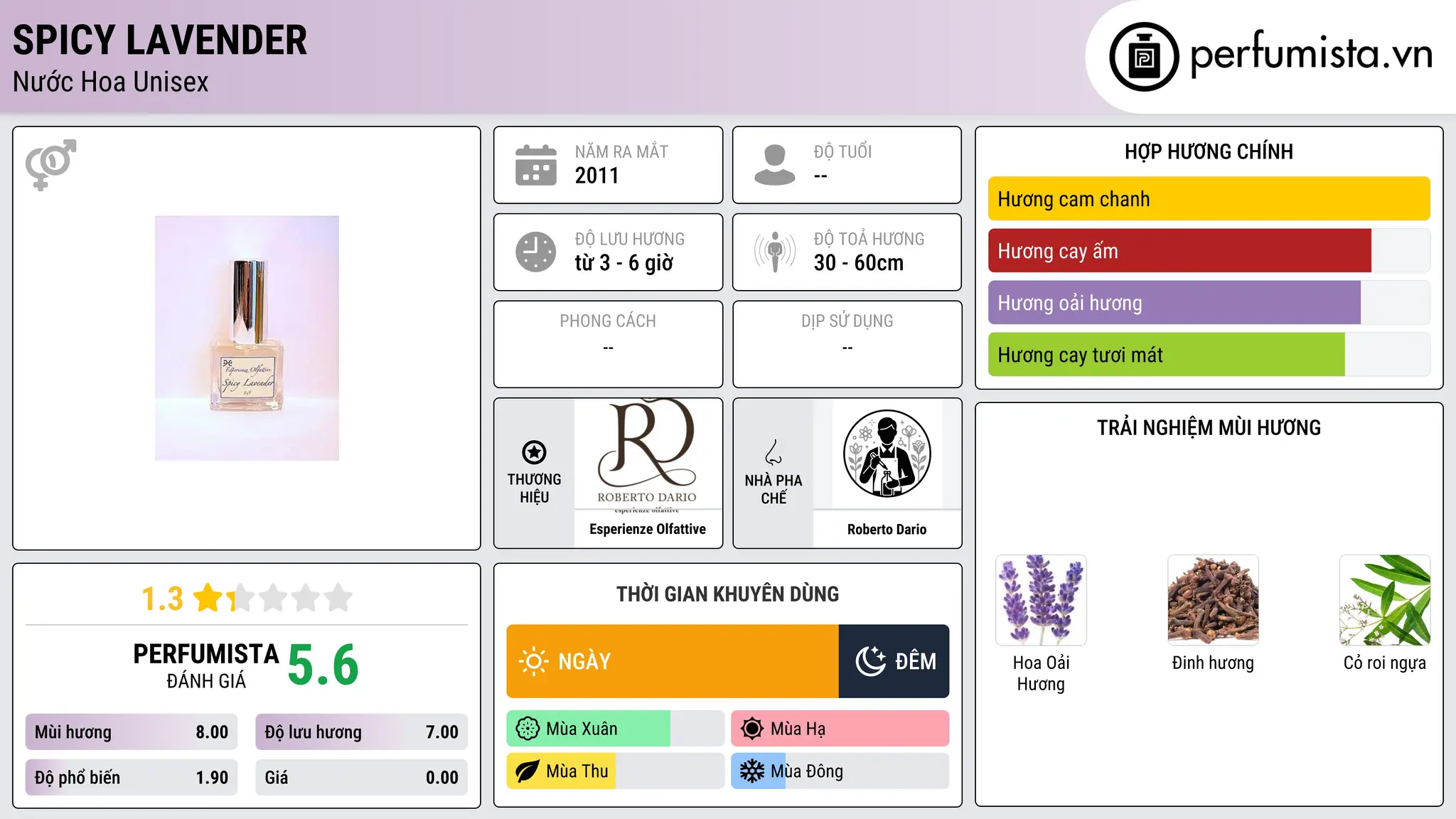Viewport: 1456px width, 819px height.
Task: Click the moon icon in the Đêm bar
Action: click(x=871, y=661)
